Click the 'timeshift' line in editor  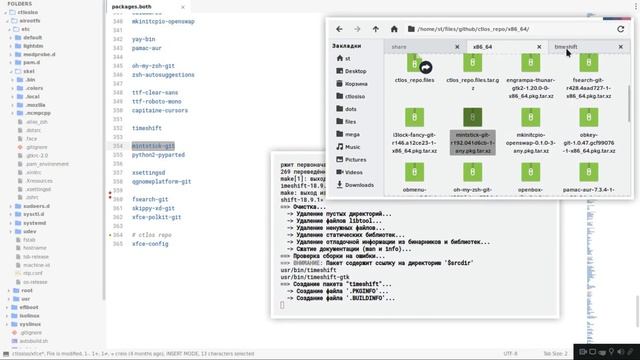tap(147, 128)
